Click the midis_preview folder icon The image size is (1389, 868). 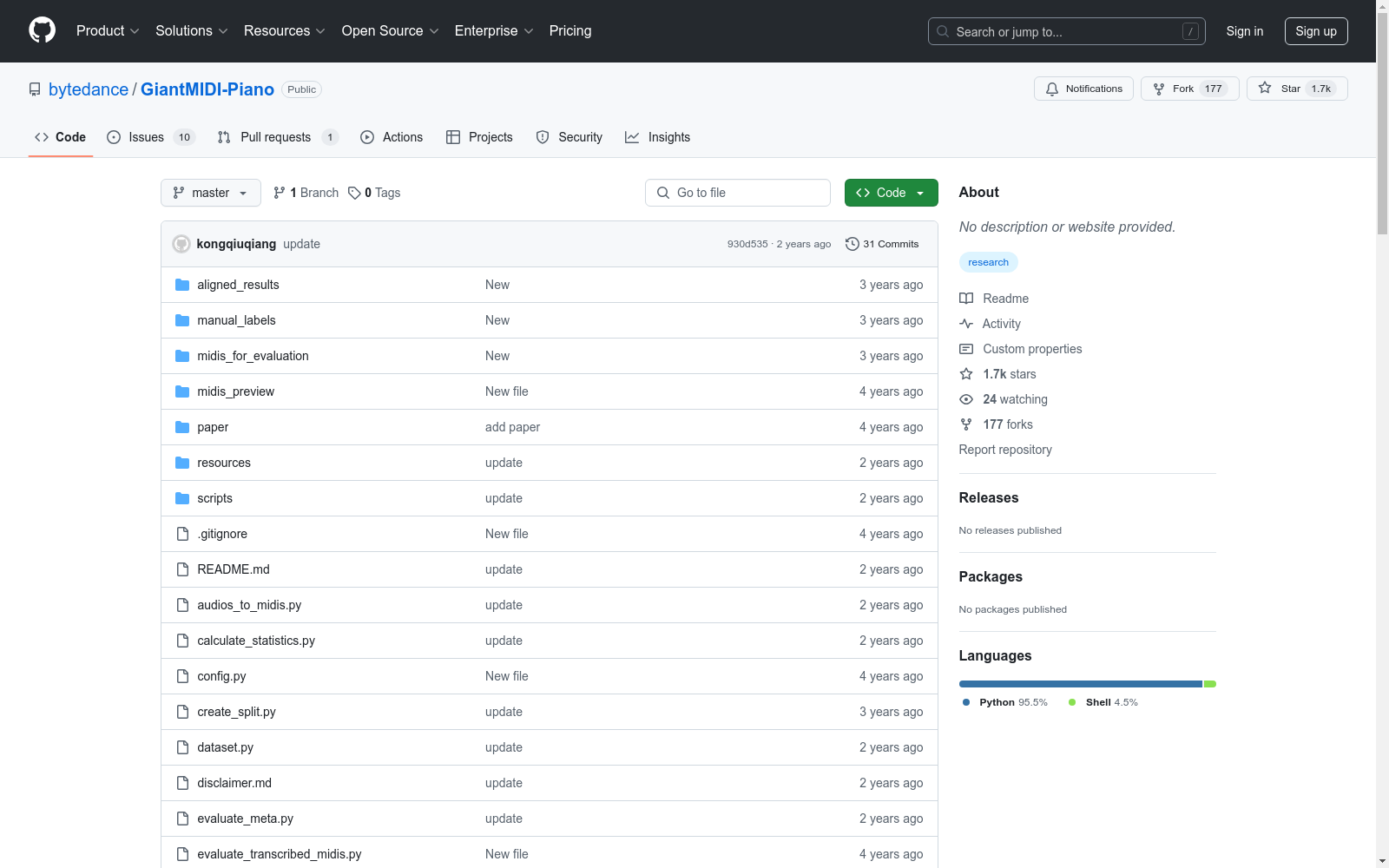tap(182, 391)
